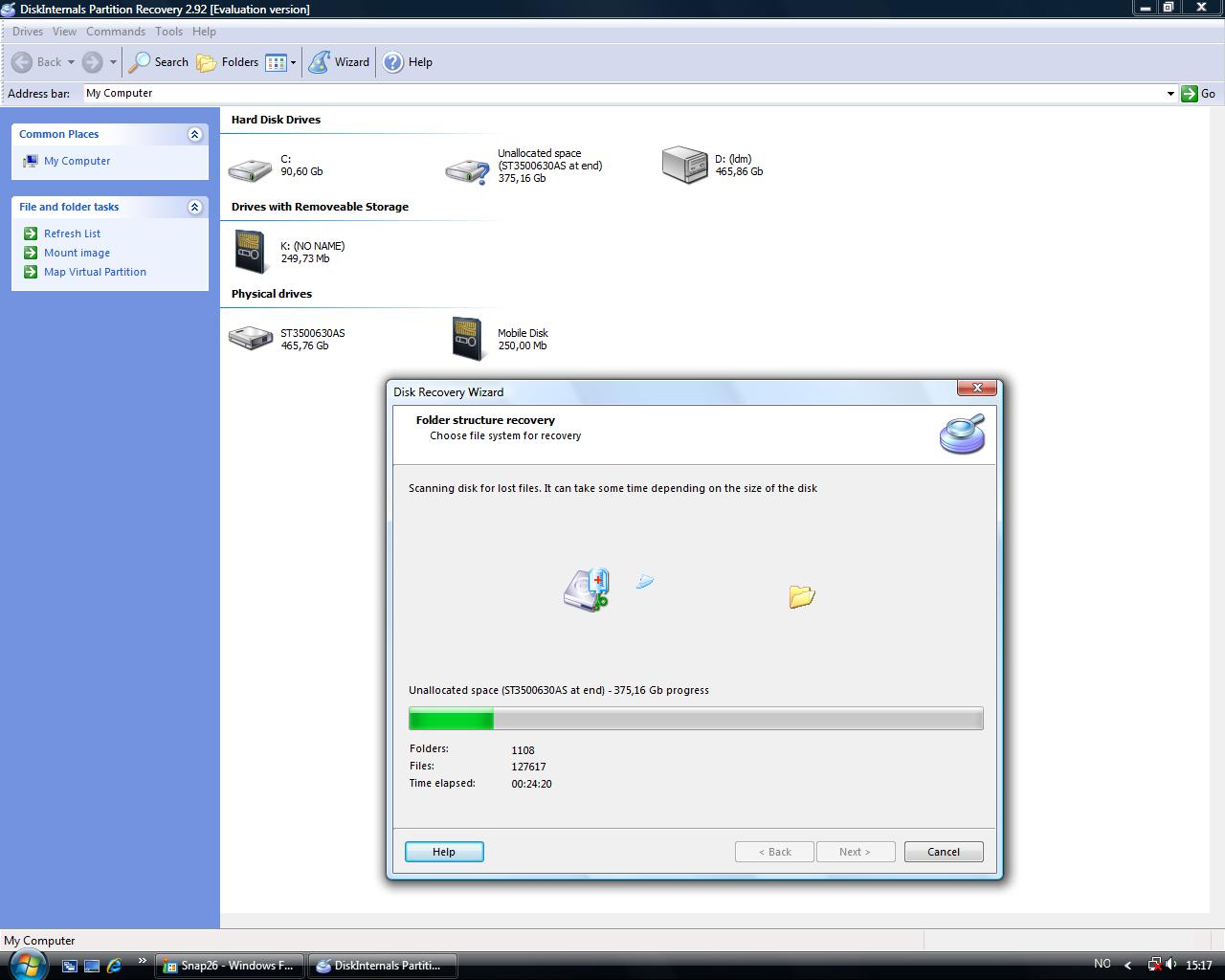Click the network tray icon
1225x980 pixels.
coord(1154,966)
